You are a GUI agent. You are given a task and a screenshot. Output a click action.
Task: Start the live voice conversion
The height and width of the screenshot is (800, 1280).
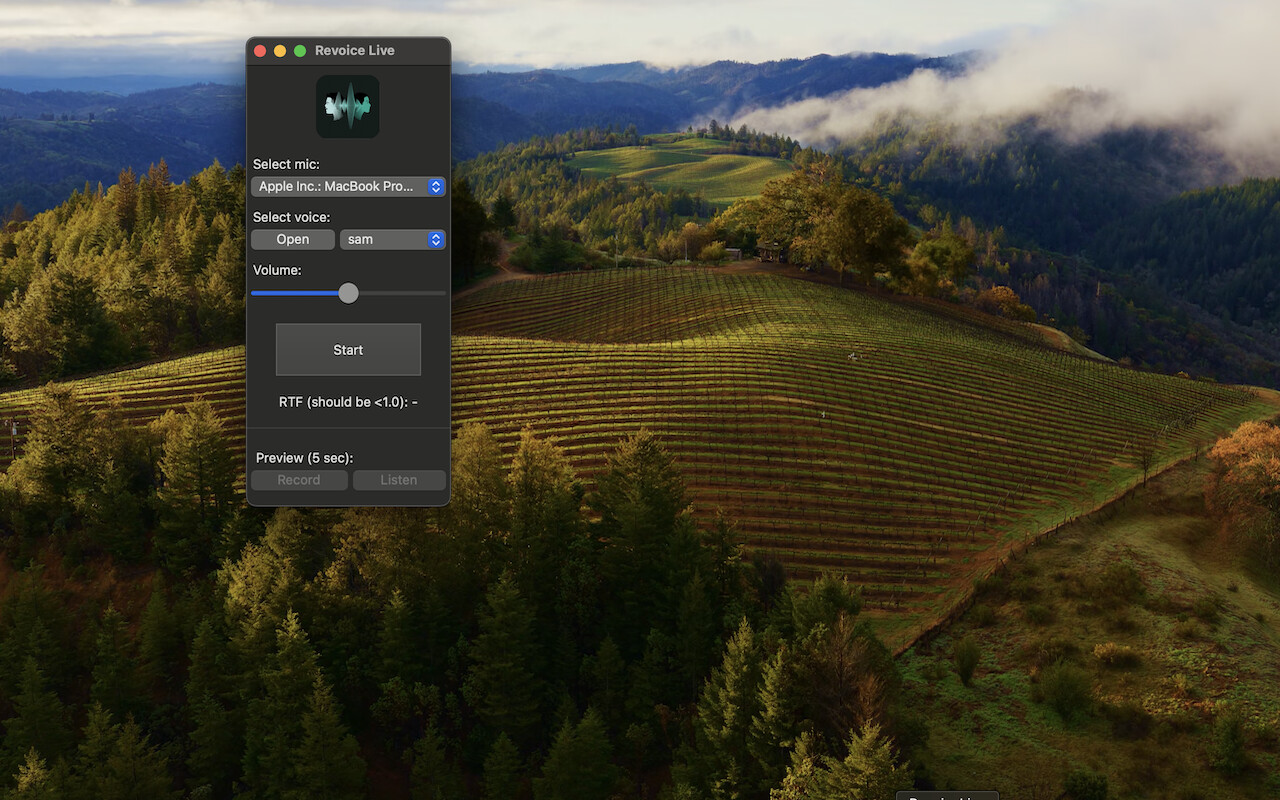click(348, 350)
